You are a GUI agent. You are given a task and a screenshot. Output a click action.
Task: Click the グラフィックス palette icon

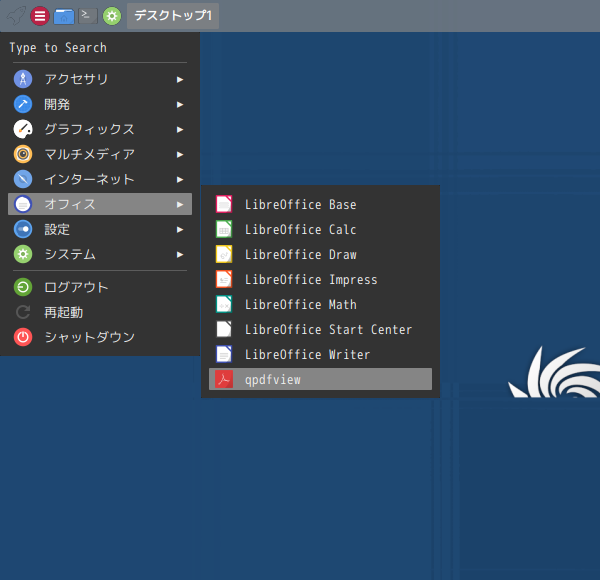point(23,129)
